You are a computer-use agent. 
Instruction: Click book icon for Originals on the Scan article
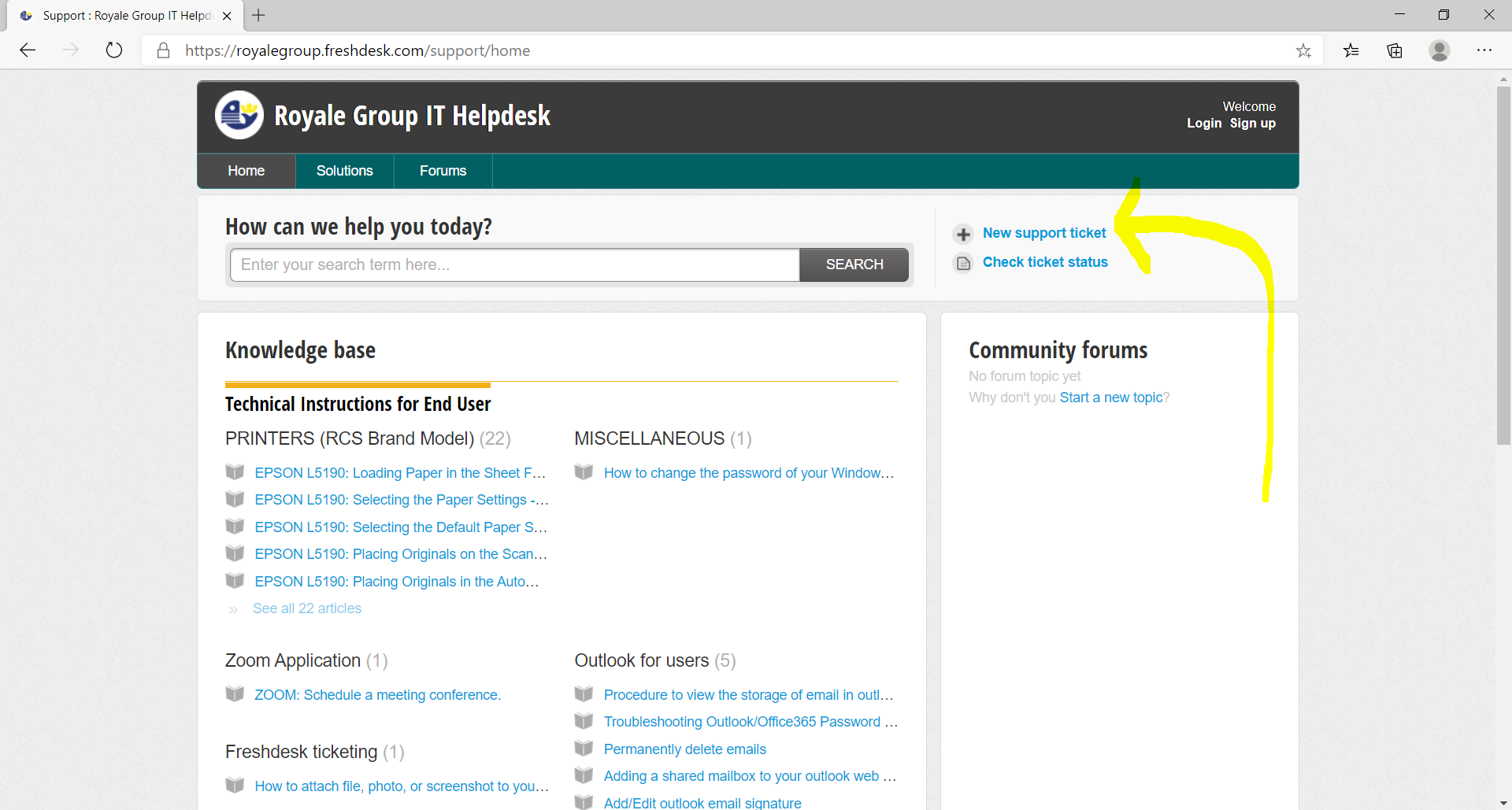coord(235,553)
